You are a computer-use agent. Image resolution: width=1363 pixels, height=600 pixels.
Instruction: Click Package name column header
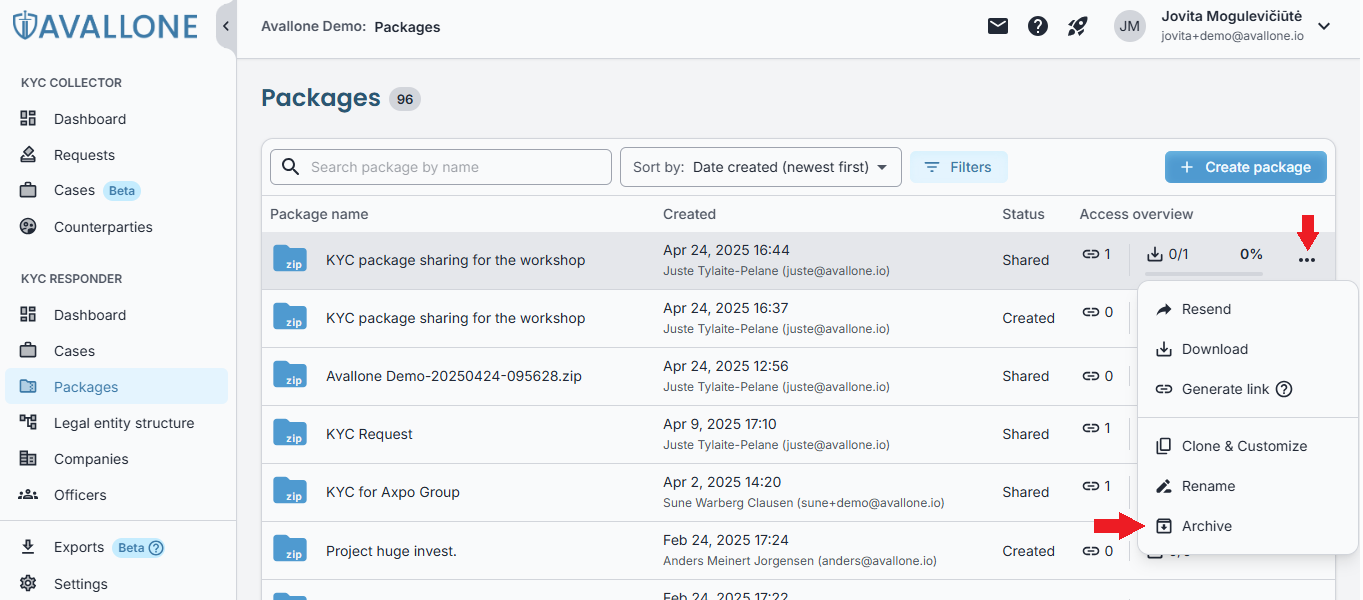coord(319,214)
